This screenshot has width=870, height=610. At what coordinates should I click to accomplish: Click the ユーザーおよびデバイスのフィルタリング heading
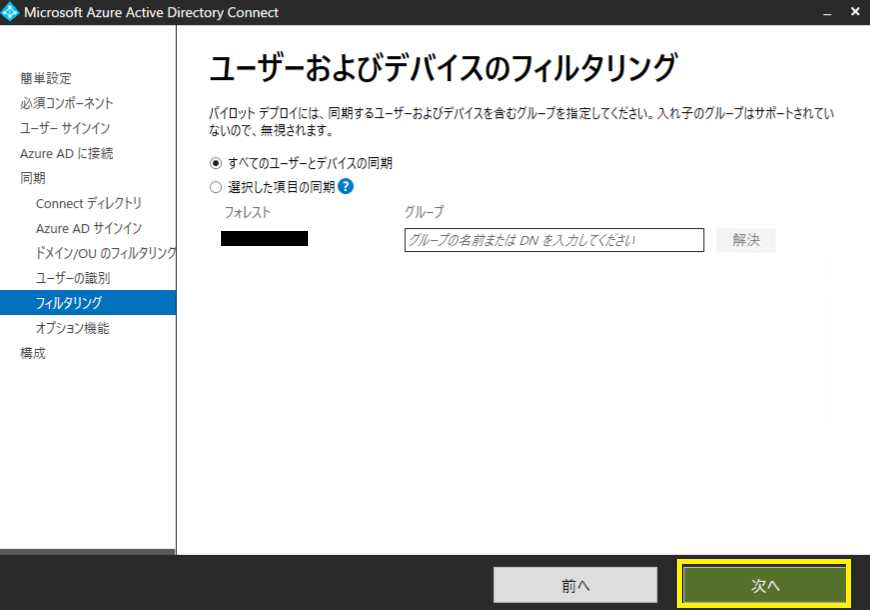pos(443,68)
